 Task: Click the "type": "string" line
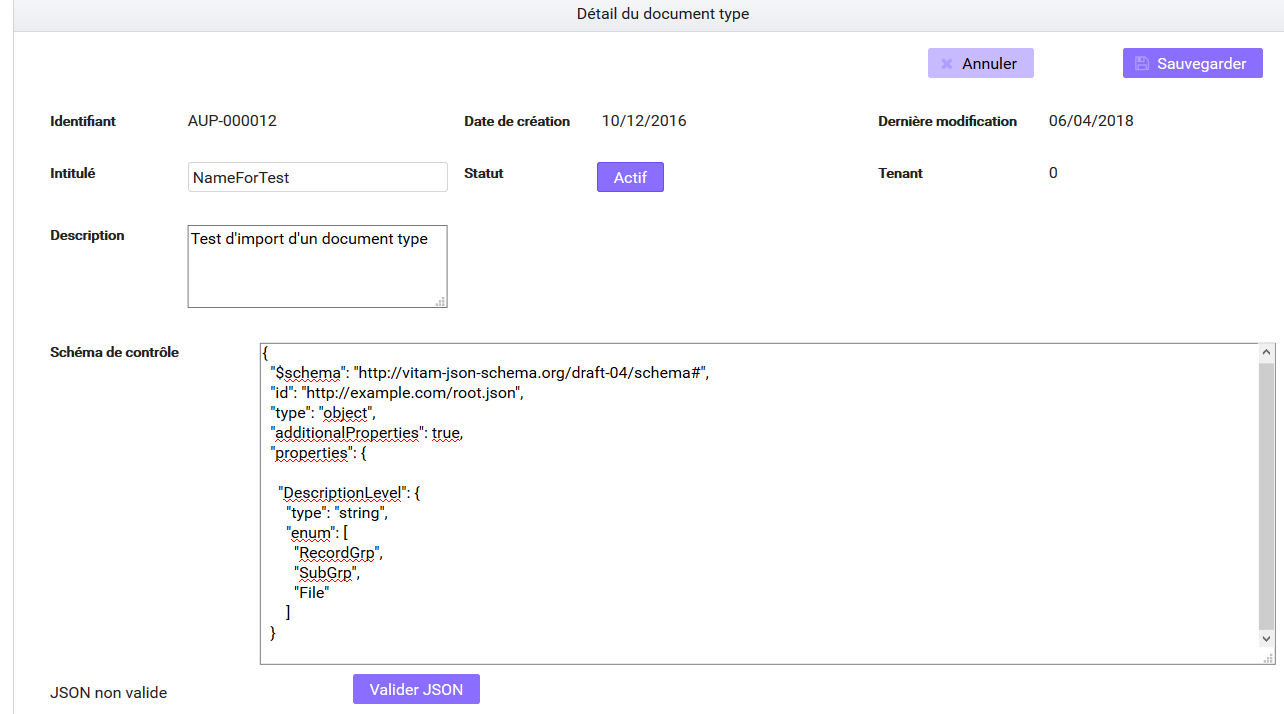click(x=337, y=513)
